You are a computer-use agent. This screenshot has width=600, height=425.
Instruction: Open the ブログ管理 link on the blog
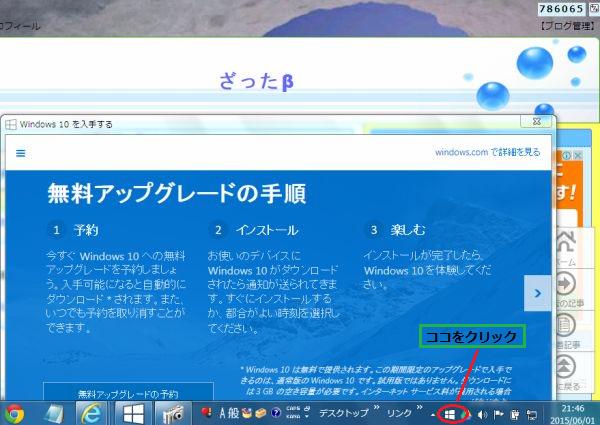tap(567, 26)
